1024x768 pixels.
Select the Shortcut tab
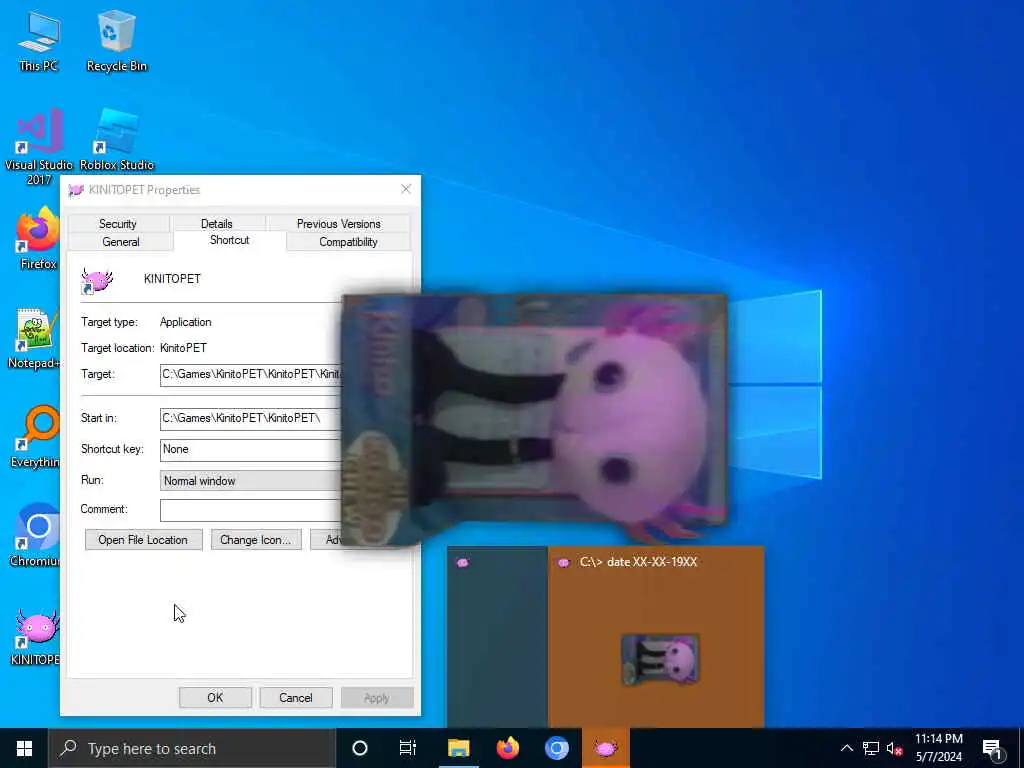229,240
